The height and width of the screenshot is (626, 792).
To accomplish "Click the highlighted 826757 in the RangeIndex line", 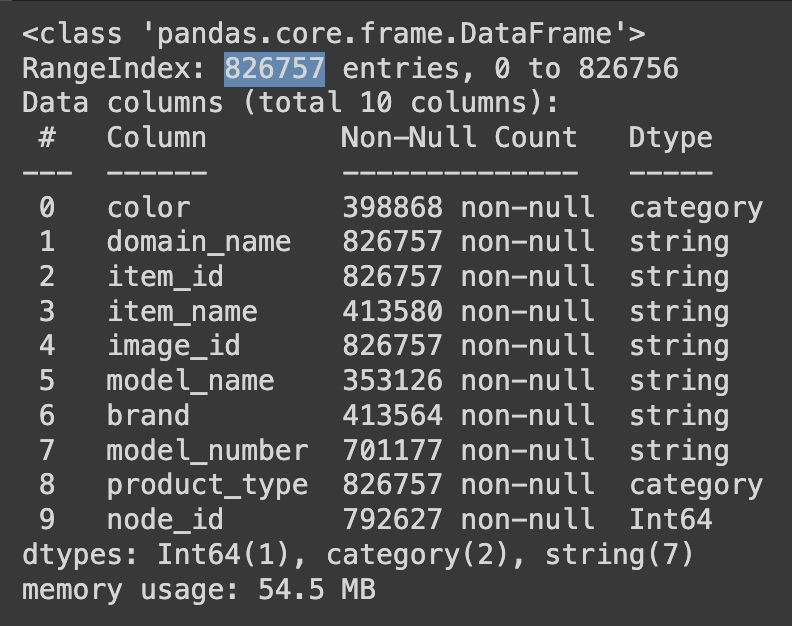I will tap(274, 68).
